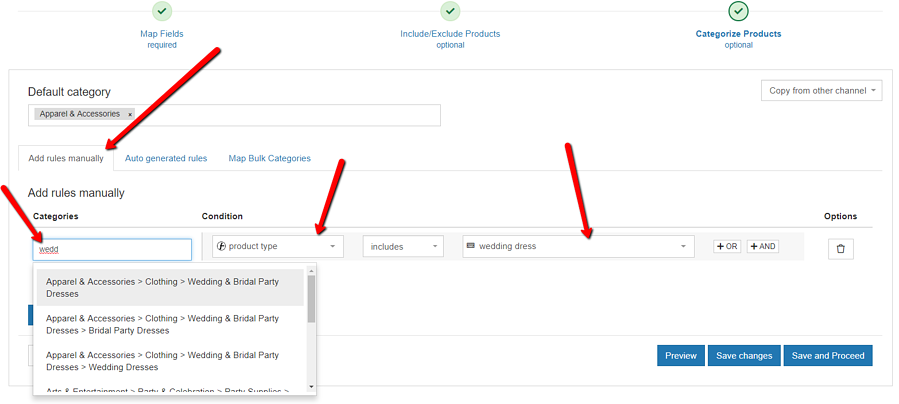Screen dimensions: 899x404
Task: Delete the rule with the trash icon
Action: tap(841, 249)
